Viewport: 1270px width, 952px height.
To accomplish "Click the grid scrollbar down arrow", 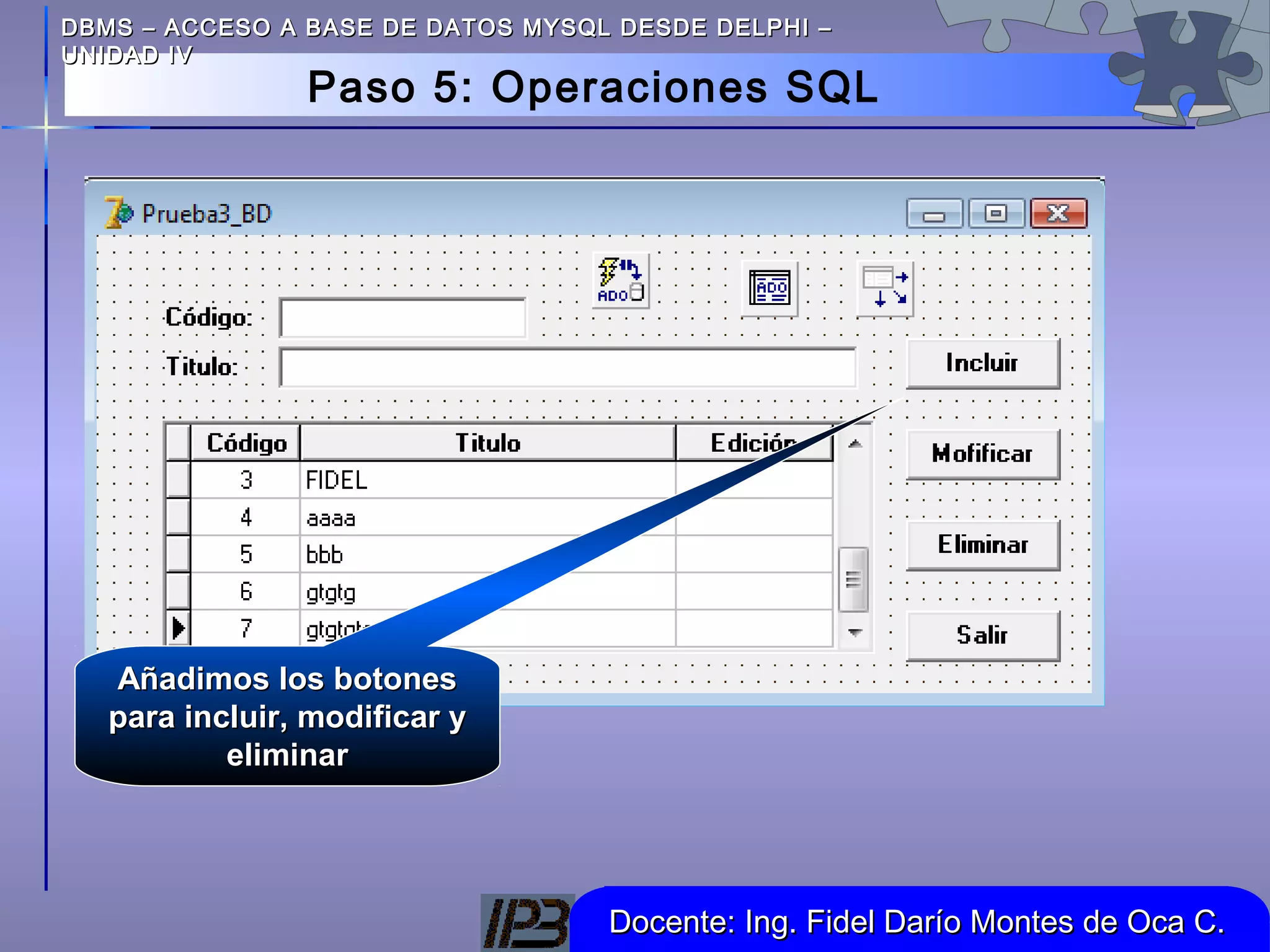I will 855,632.
